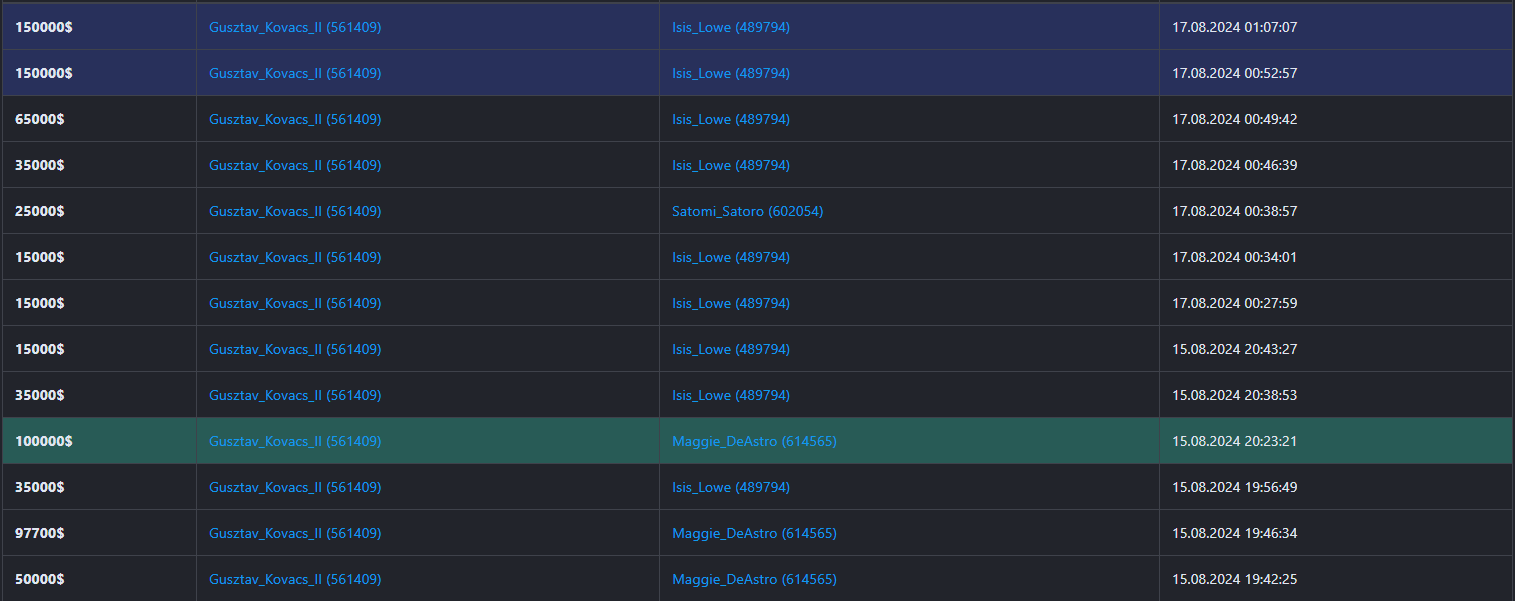Click Gusztav_Kovacs_II link in the 65000$ row

(294, 119)
